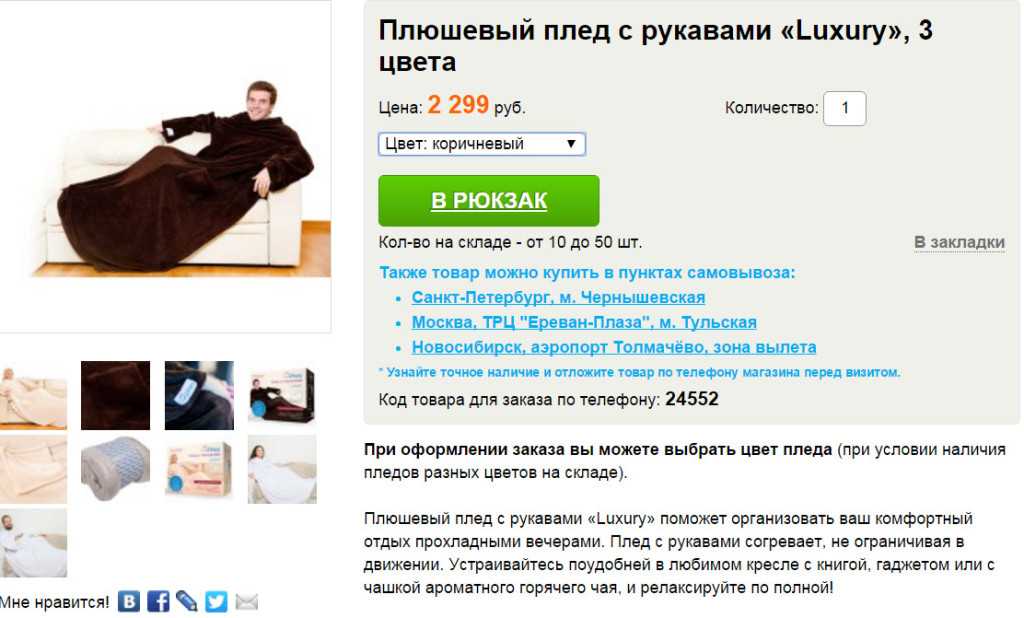Share the product on Facebook
The height and width of the screenshot is (618, 1024).
coord(157,601)
